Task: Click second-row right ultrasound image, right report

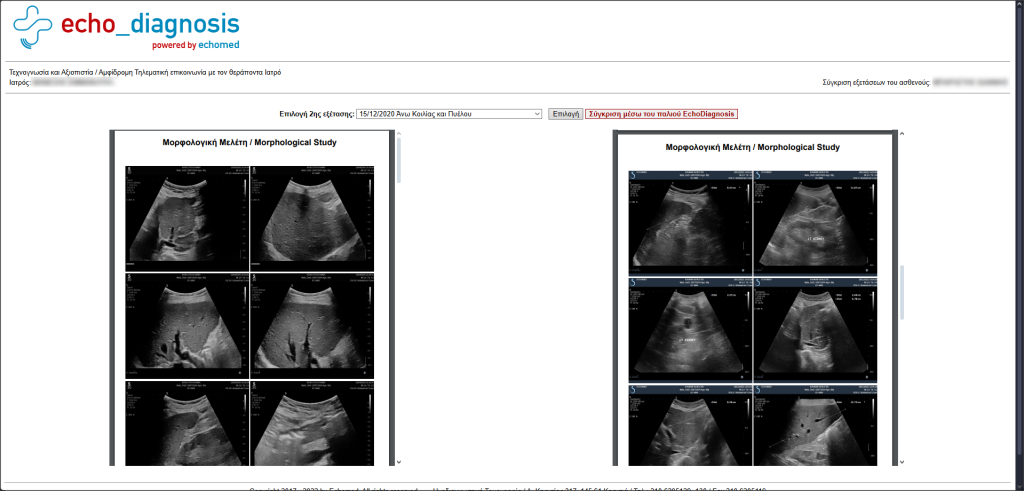Action: pyautogui.click(x=816, y=330)
